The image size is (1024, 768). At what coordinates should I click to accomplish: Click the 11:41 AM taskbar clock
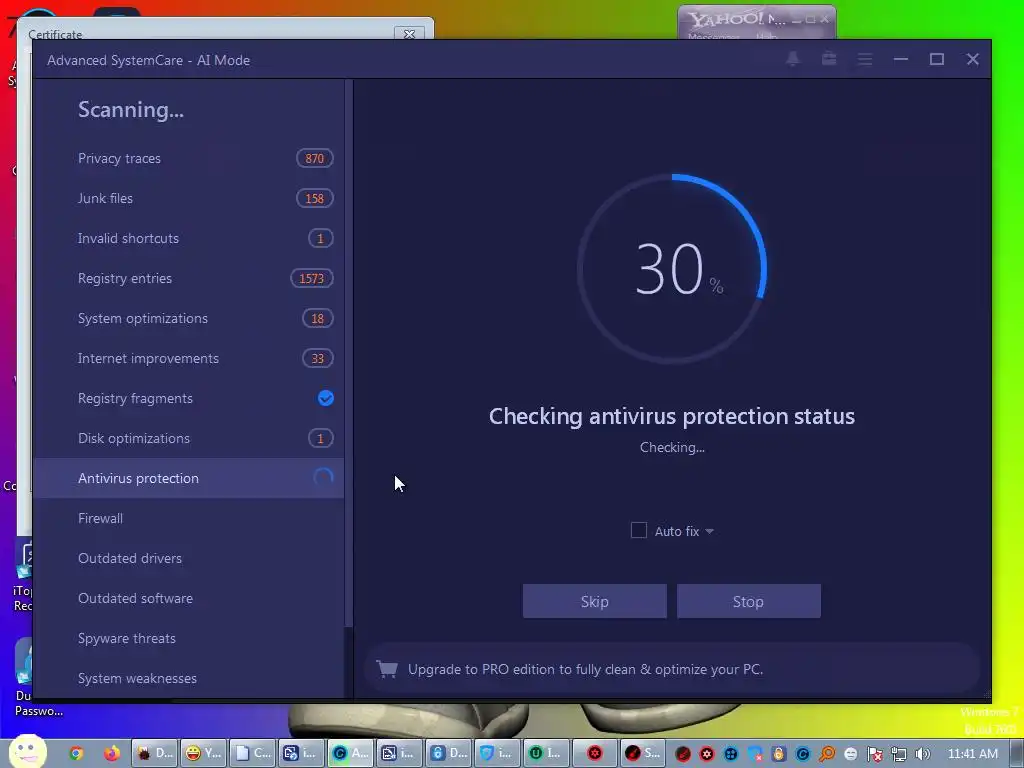coord(972,753)
